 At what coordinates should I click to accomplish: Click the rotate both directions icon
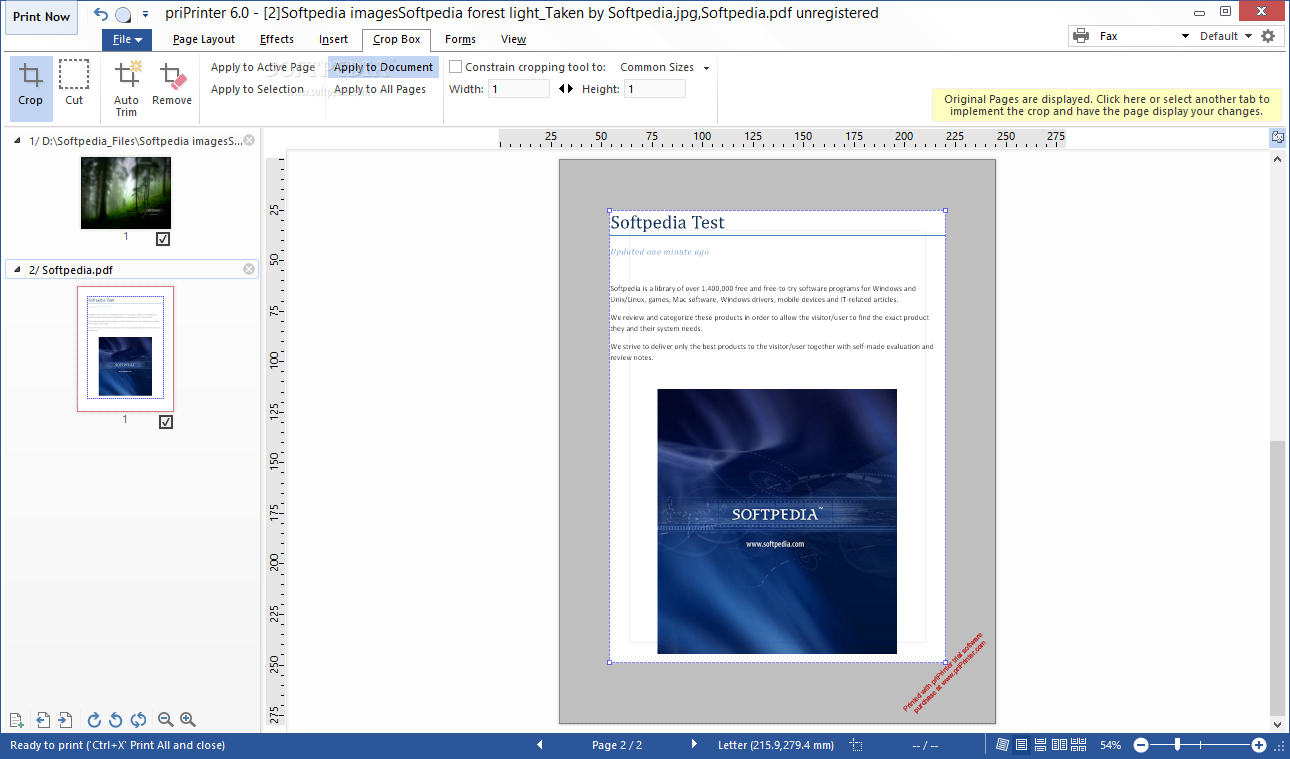point(138,720)
